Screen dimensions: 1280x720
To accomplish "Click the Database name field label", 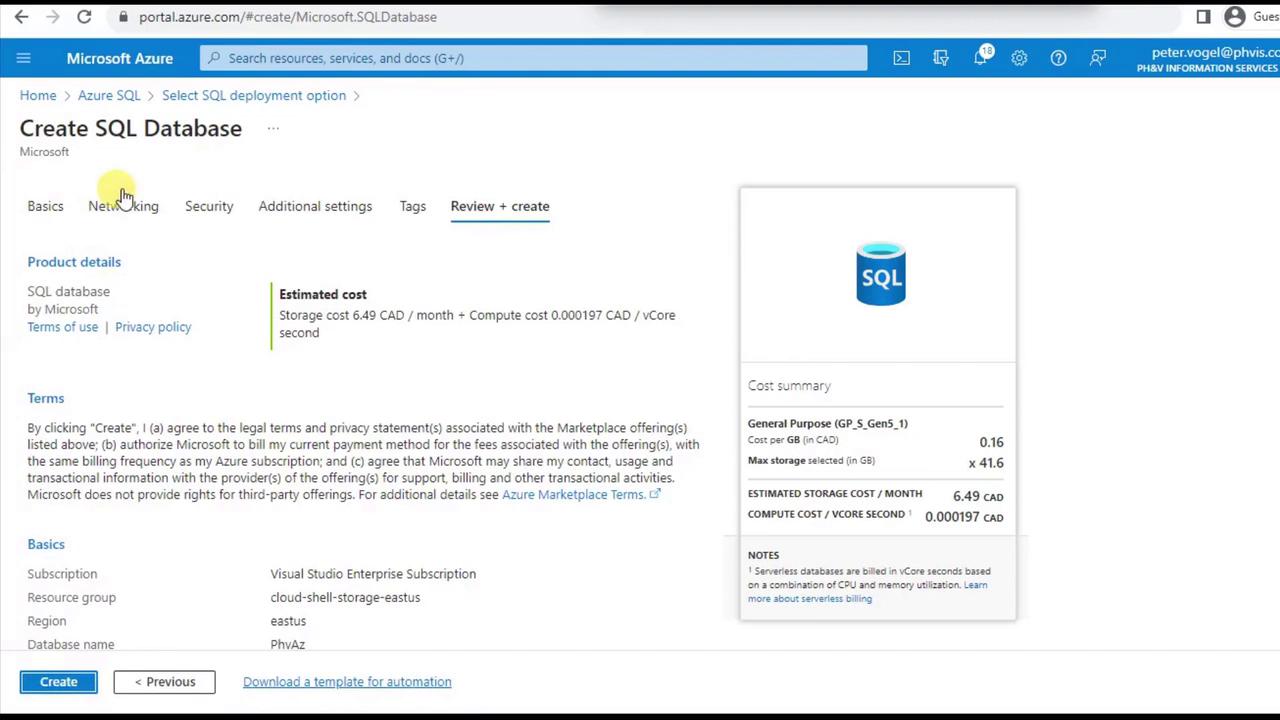I will (x=71, y=645).
